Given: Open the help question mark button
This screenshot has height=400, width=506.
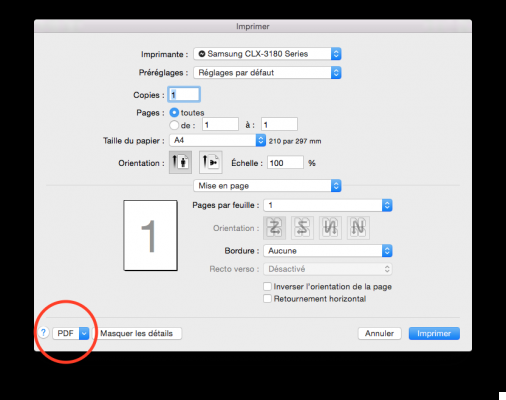Looking at the screenshot, I should point(43,333).
